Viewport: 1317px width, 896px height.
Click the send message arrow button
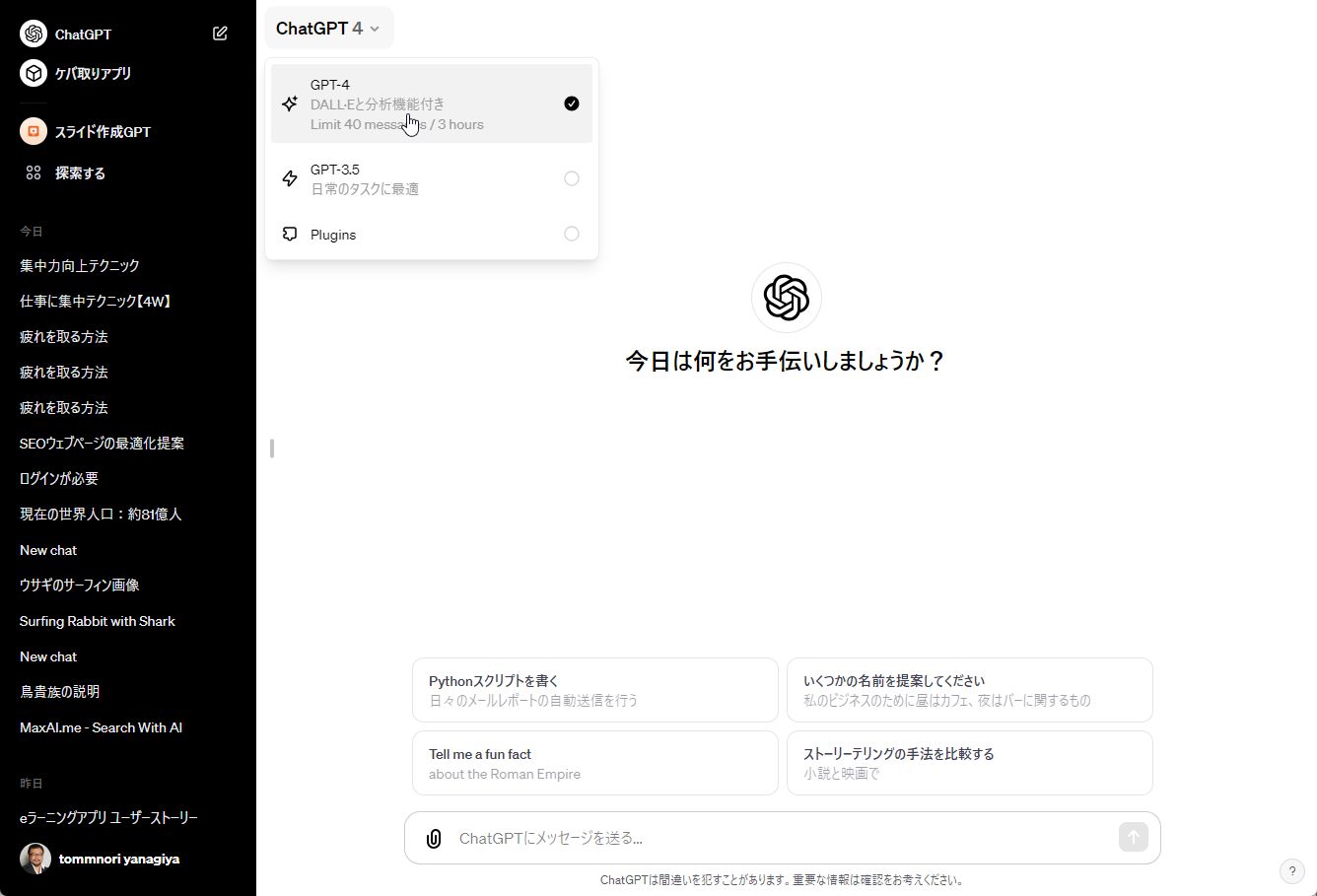1133,837
